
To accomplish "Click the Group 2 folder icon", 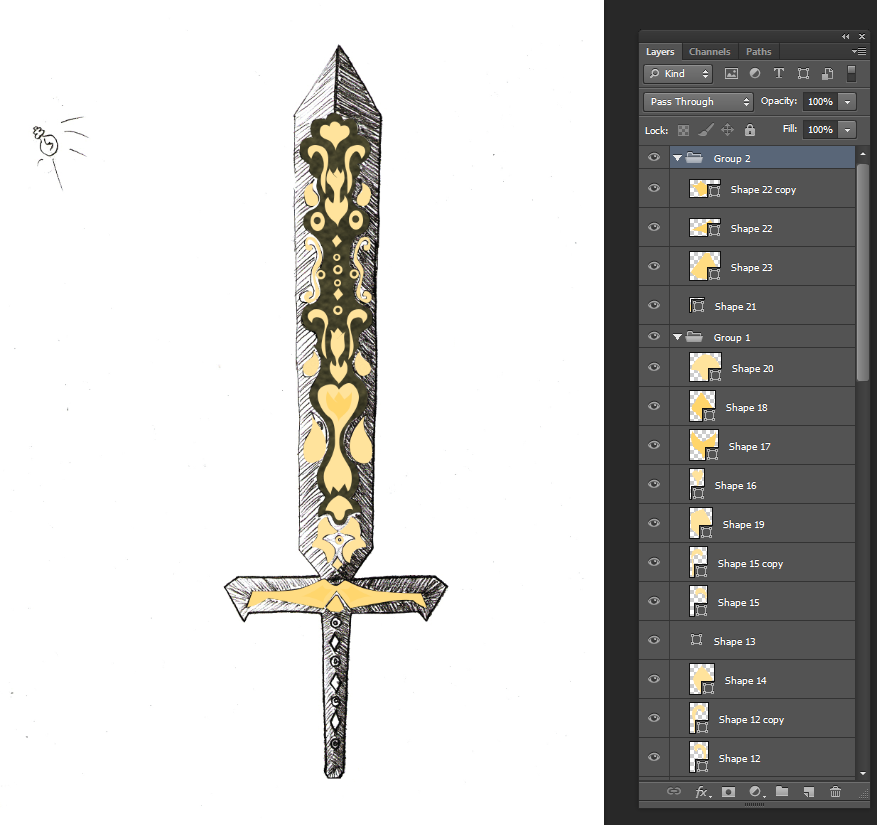I will point(694,158).
